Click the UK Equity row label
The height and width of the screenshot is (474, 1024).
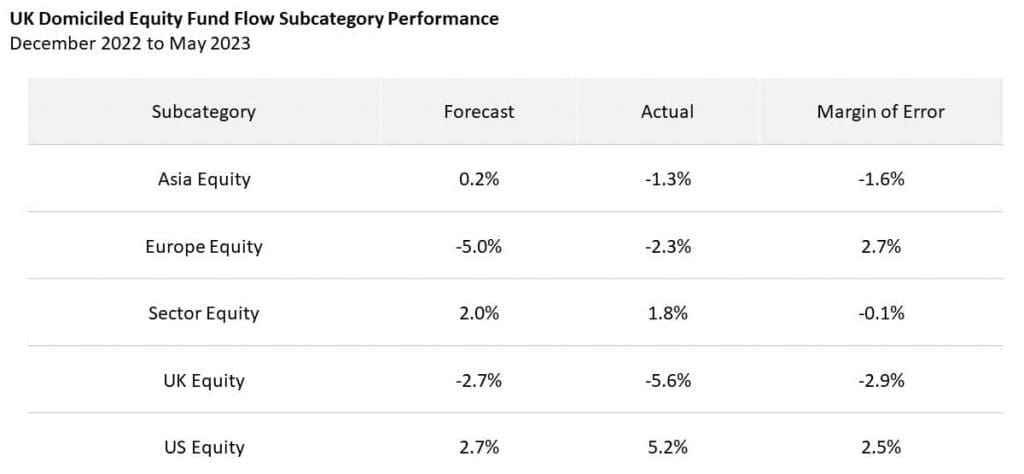pos(204,380)
